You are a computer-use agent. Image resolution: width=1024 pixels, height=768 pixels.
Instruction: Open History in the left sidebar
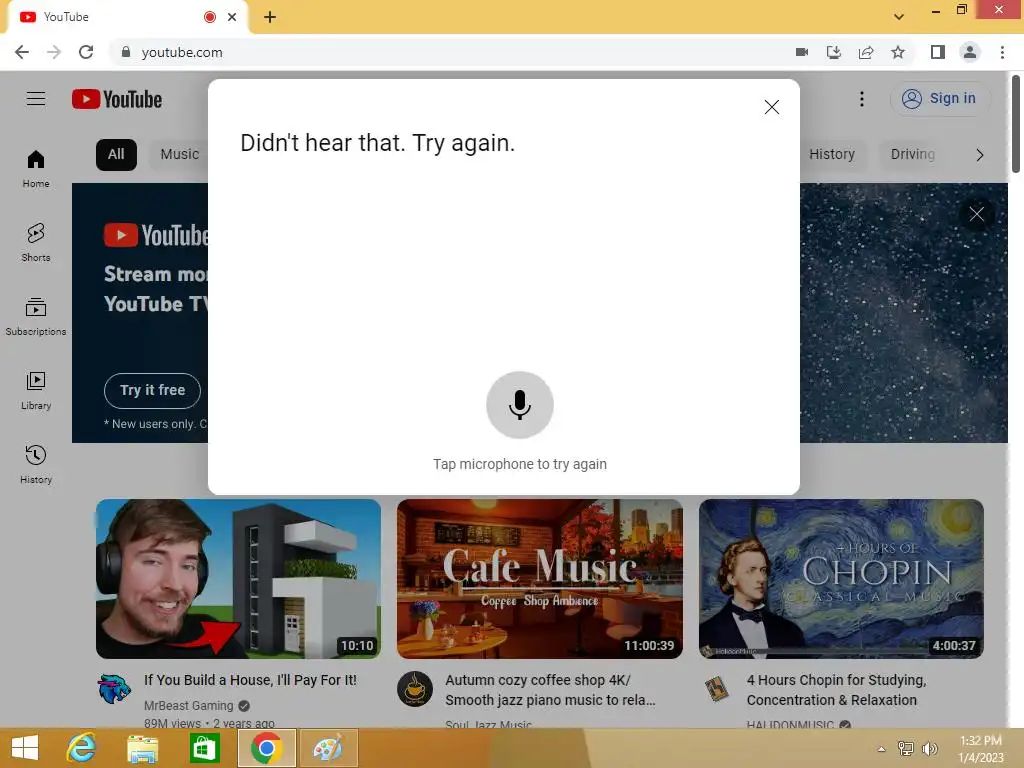pos(36,464)
